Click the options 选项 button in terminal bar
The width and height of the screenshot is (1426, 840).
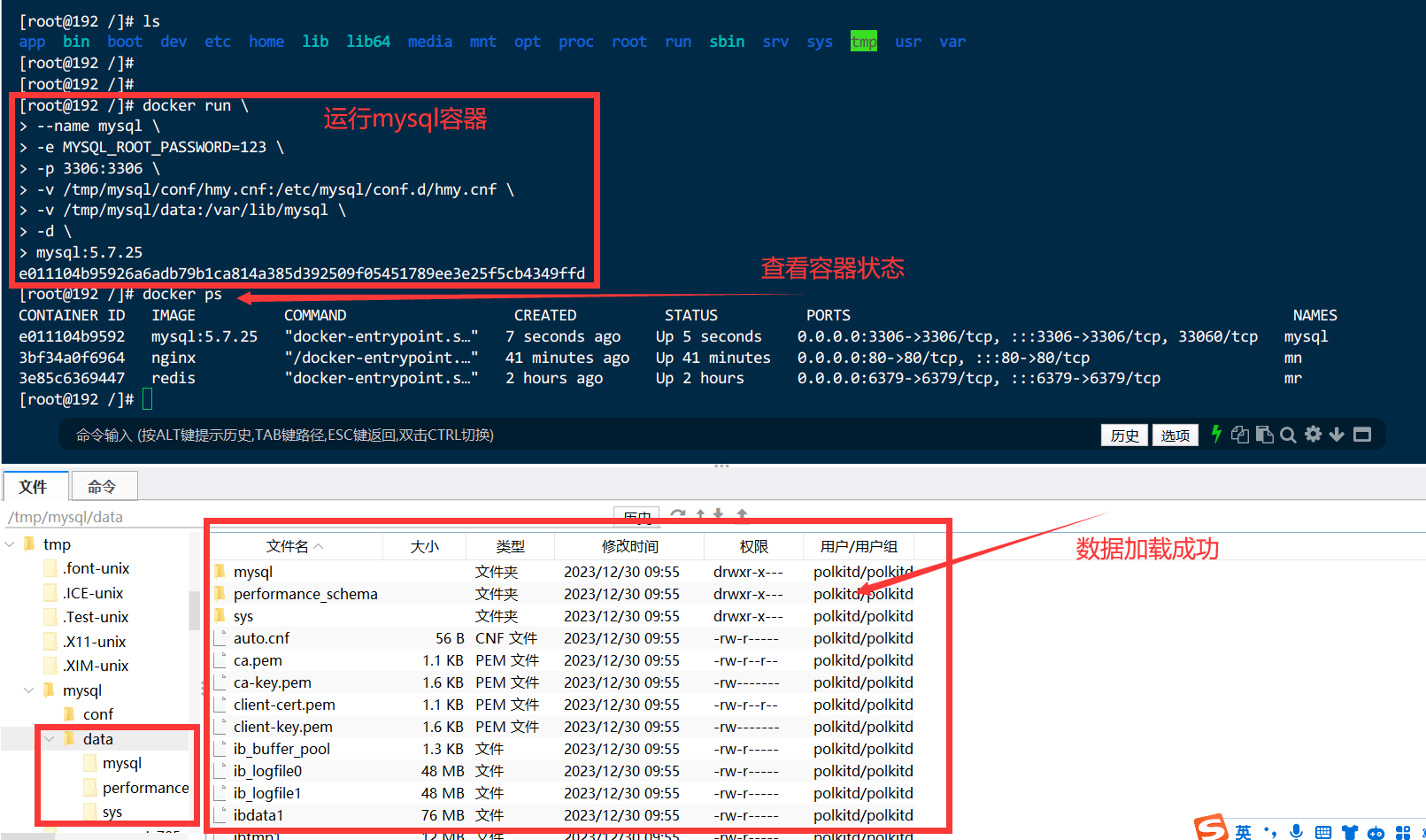[1175, 435]
